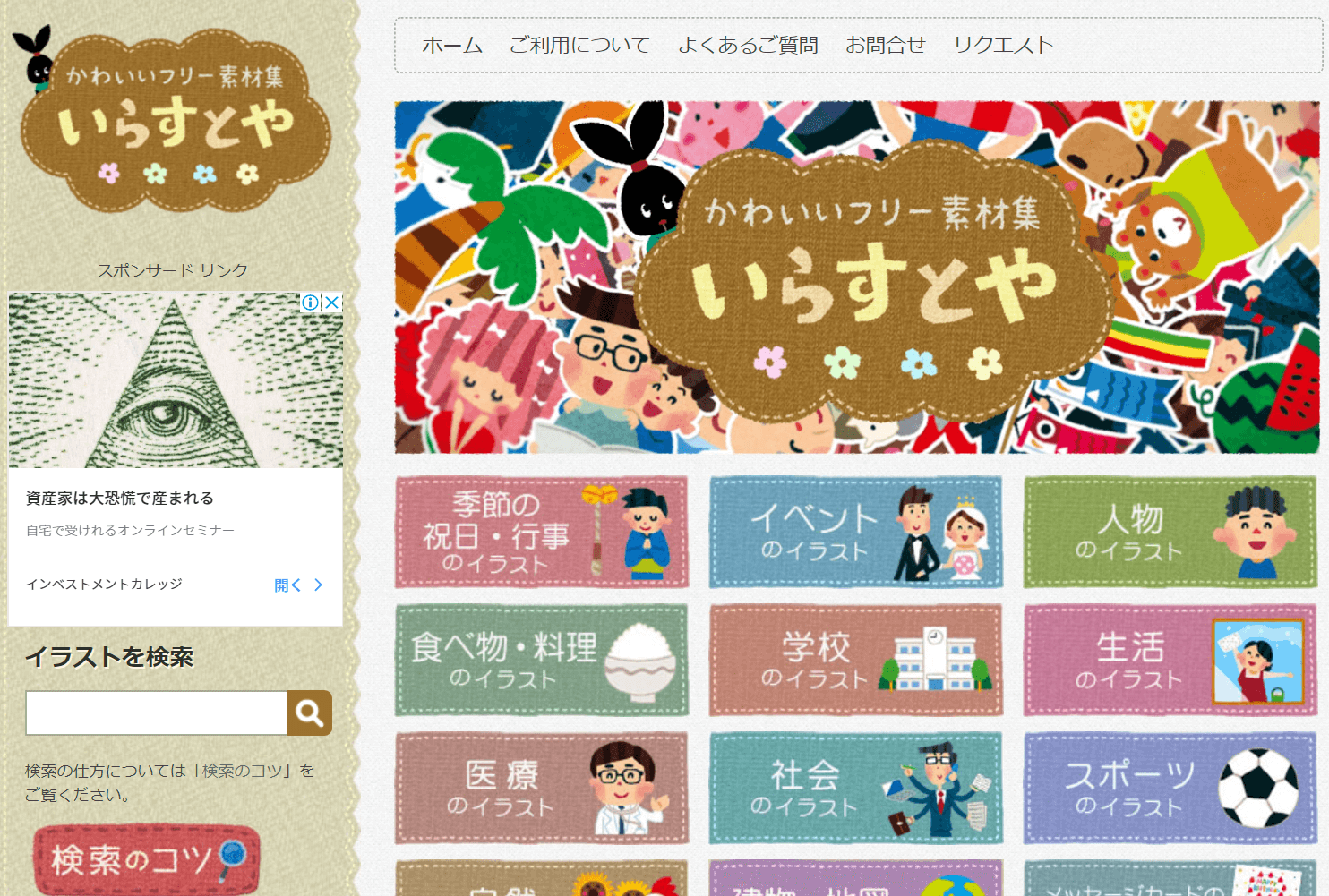
Task: Click the スポンサード リンク label
Action: [x=172, y=270]
